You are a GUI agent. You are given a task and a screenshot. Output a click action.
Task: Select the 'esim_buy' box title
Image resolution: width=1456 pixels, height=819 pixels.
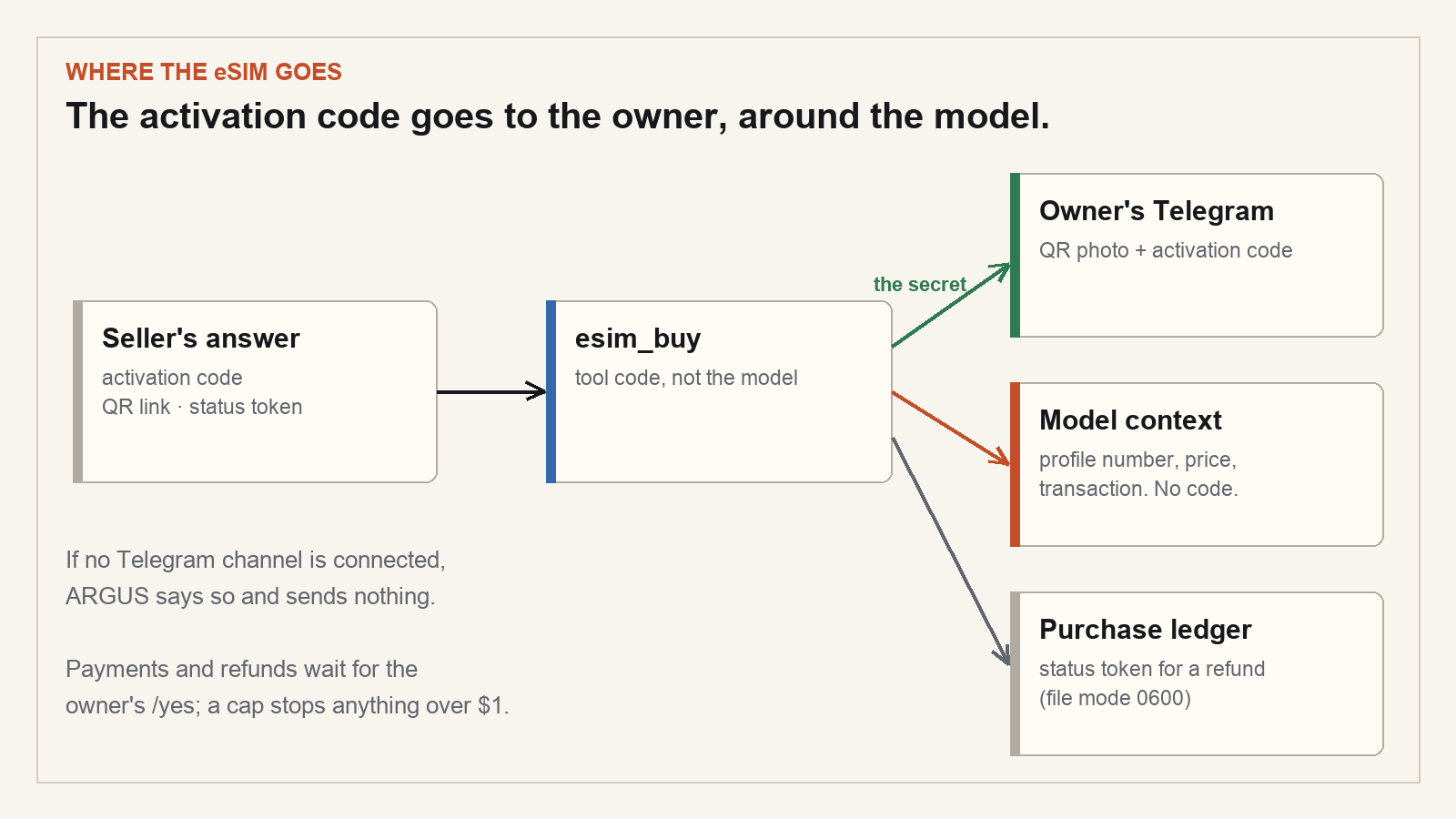[638, 339]
